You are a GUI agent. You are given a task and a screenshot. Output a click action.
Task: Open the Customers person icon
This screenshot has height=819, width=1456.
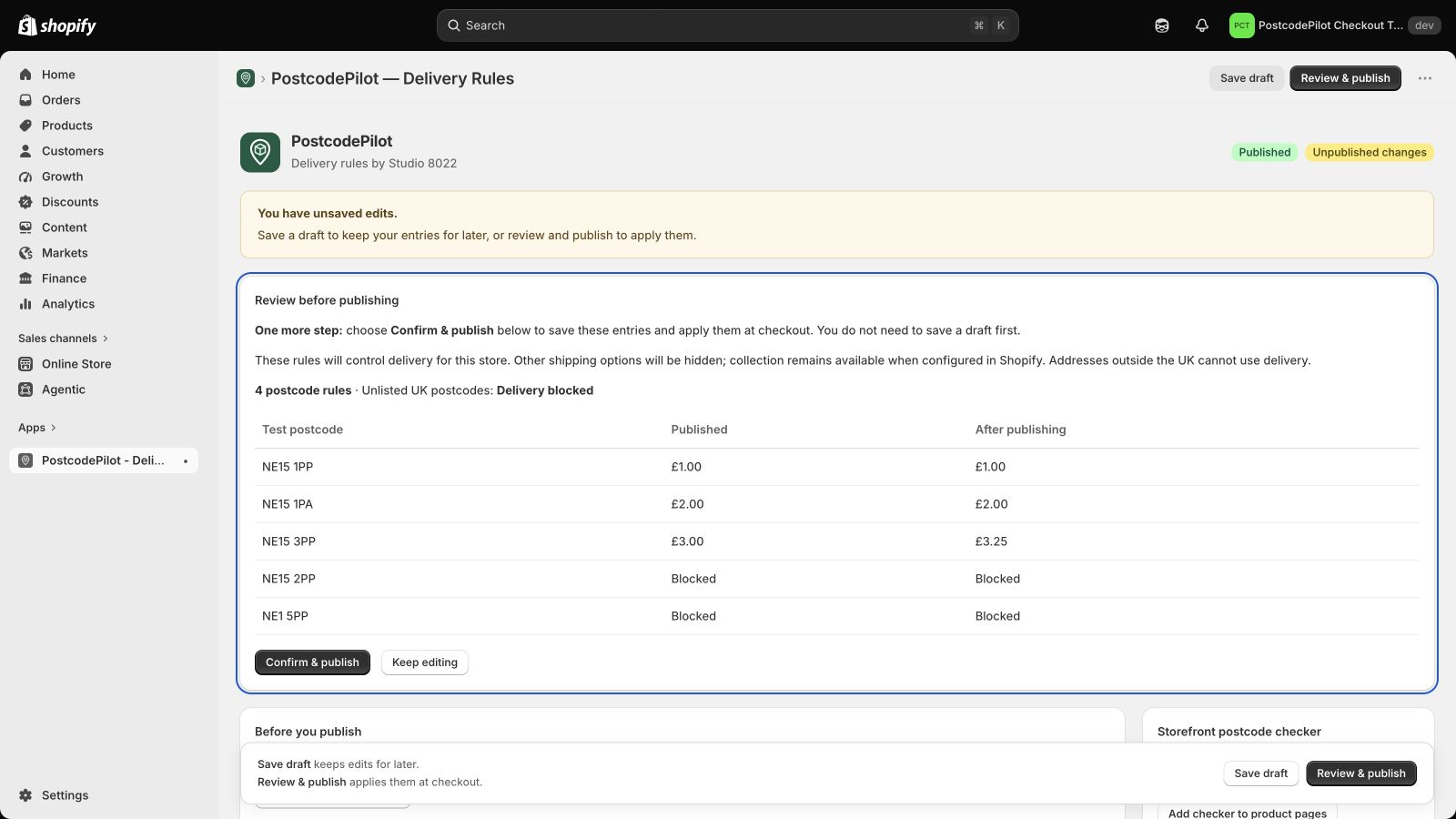[25, 151]
